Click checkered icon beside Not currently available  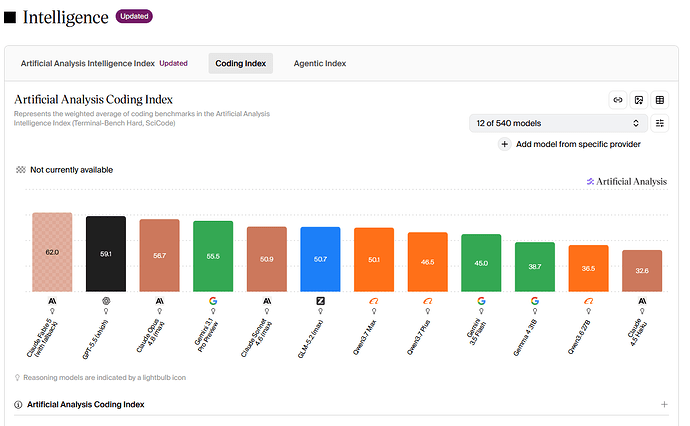tap(21, 170)
